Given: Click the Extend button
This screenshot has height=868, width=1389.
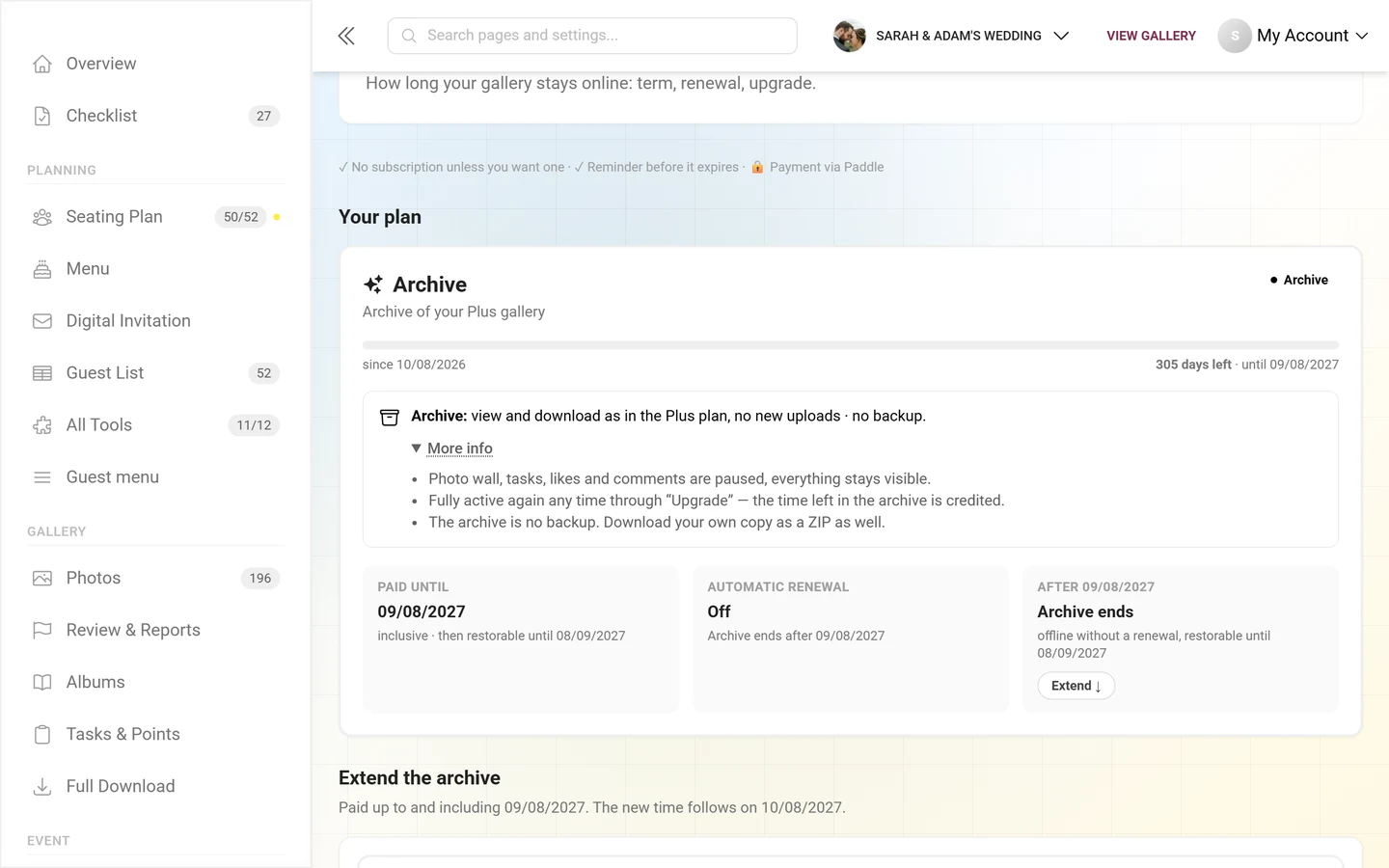Looking at the screenshot, I should (x=1076, y=686).
